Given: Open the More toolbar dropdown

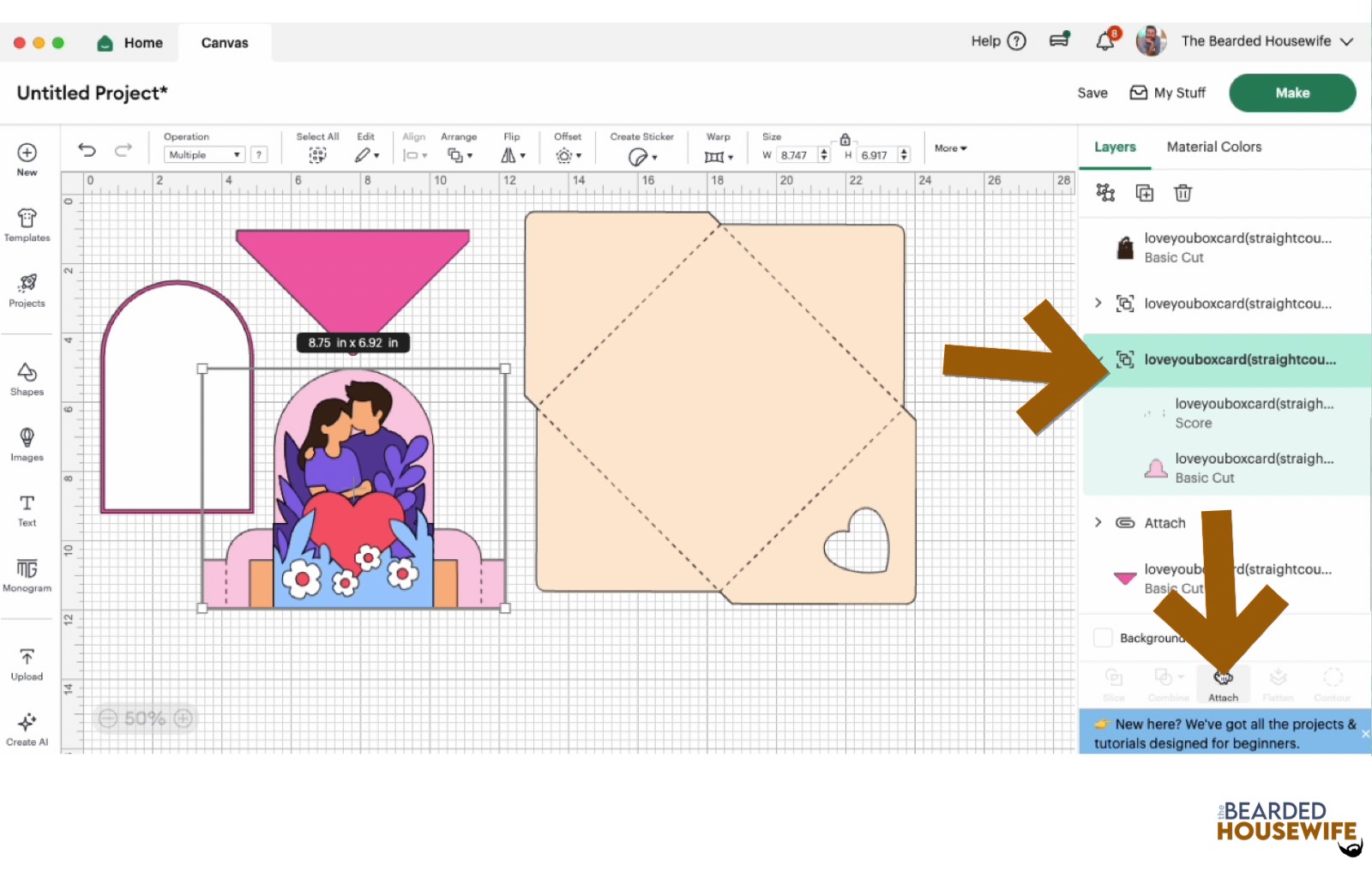Looking at the screenshot, I should [x=950, y=148].
